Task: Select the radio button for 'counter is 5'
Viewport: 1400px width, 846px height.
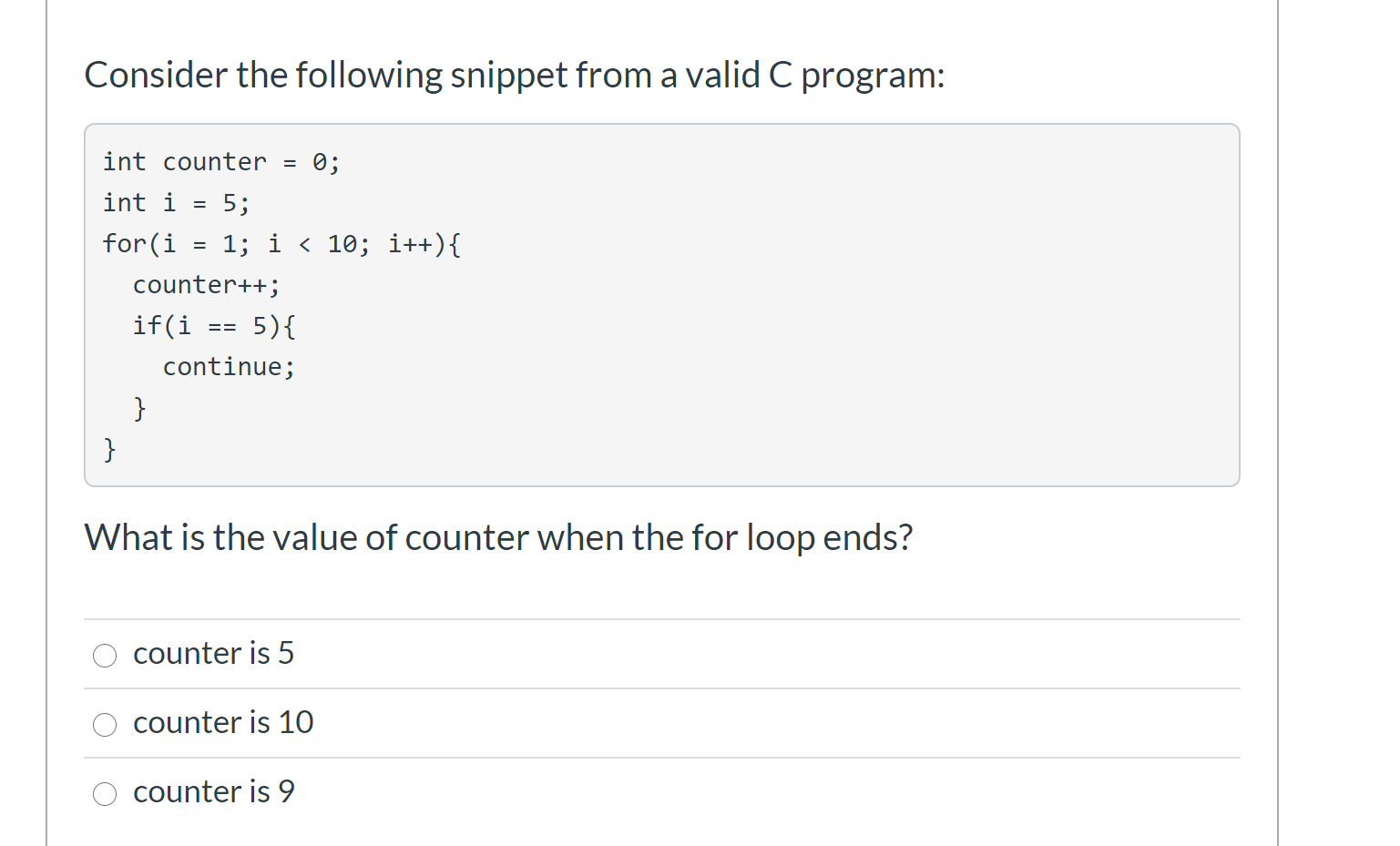Action: tap(105, 654)
